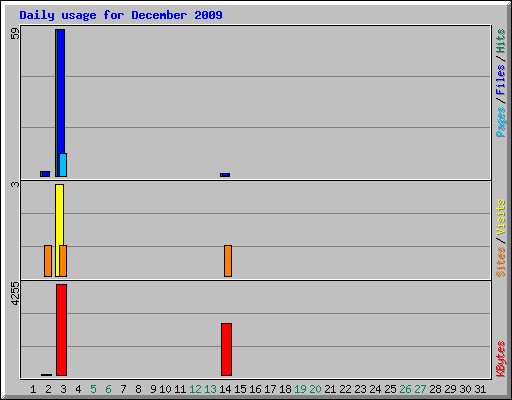
Task: Click day label '21' on the axis
Action: 330,389
